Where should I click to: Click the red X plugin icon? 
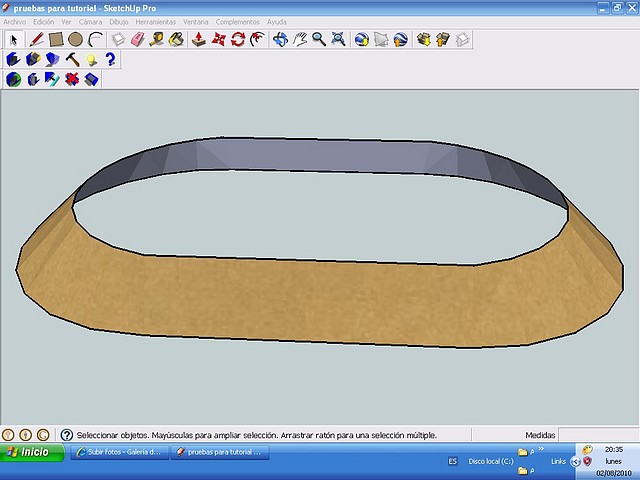(x=72, y=79)
